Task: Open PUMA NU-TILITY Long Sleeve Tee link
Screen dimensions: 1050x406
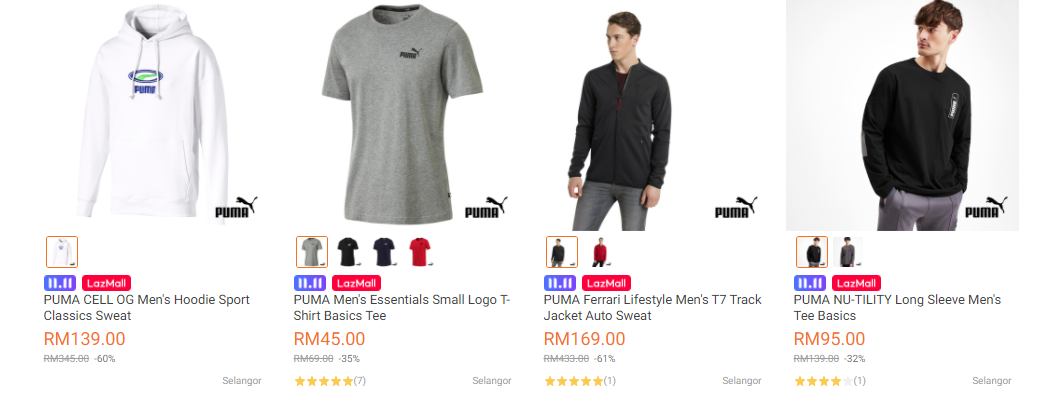Action: [x=897, y=307]
